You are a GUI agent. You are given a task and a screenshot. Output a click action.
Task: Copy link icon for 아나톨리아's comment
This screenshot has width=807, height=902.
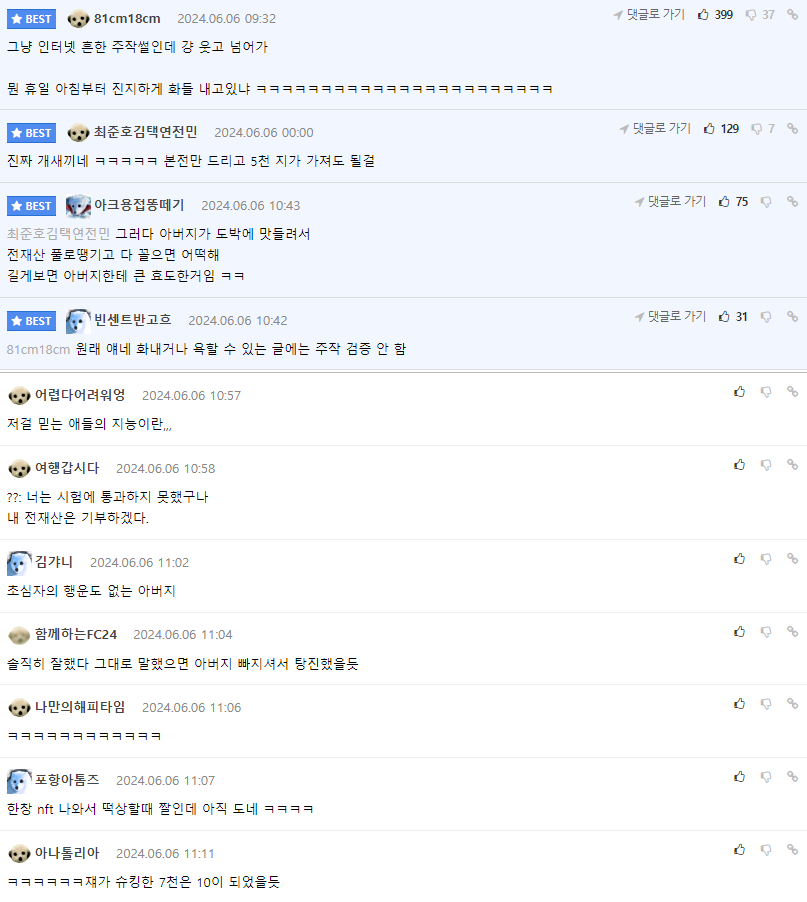(x=793, y=850)
